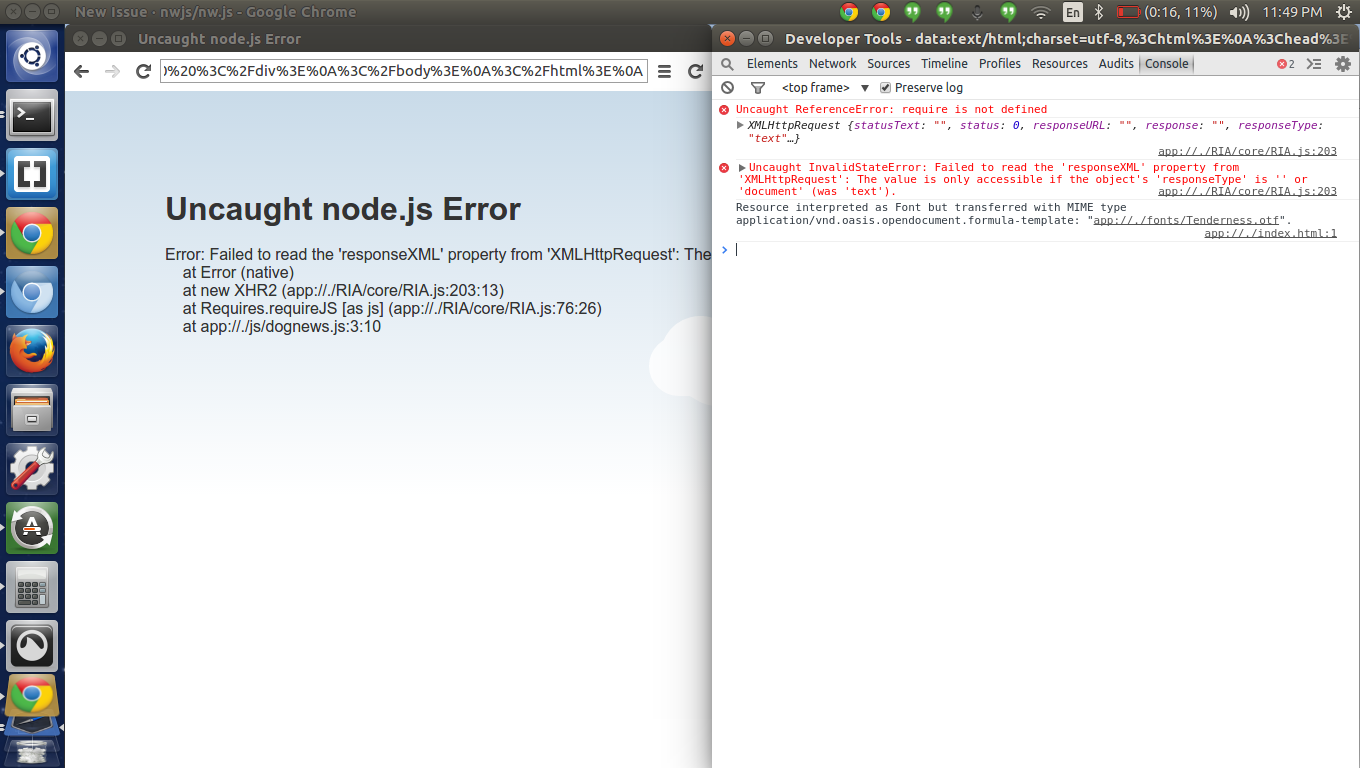Expand the Uncaught InvalidStateError stack trace

[742, 168]
